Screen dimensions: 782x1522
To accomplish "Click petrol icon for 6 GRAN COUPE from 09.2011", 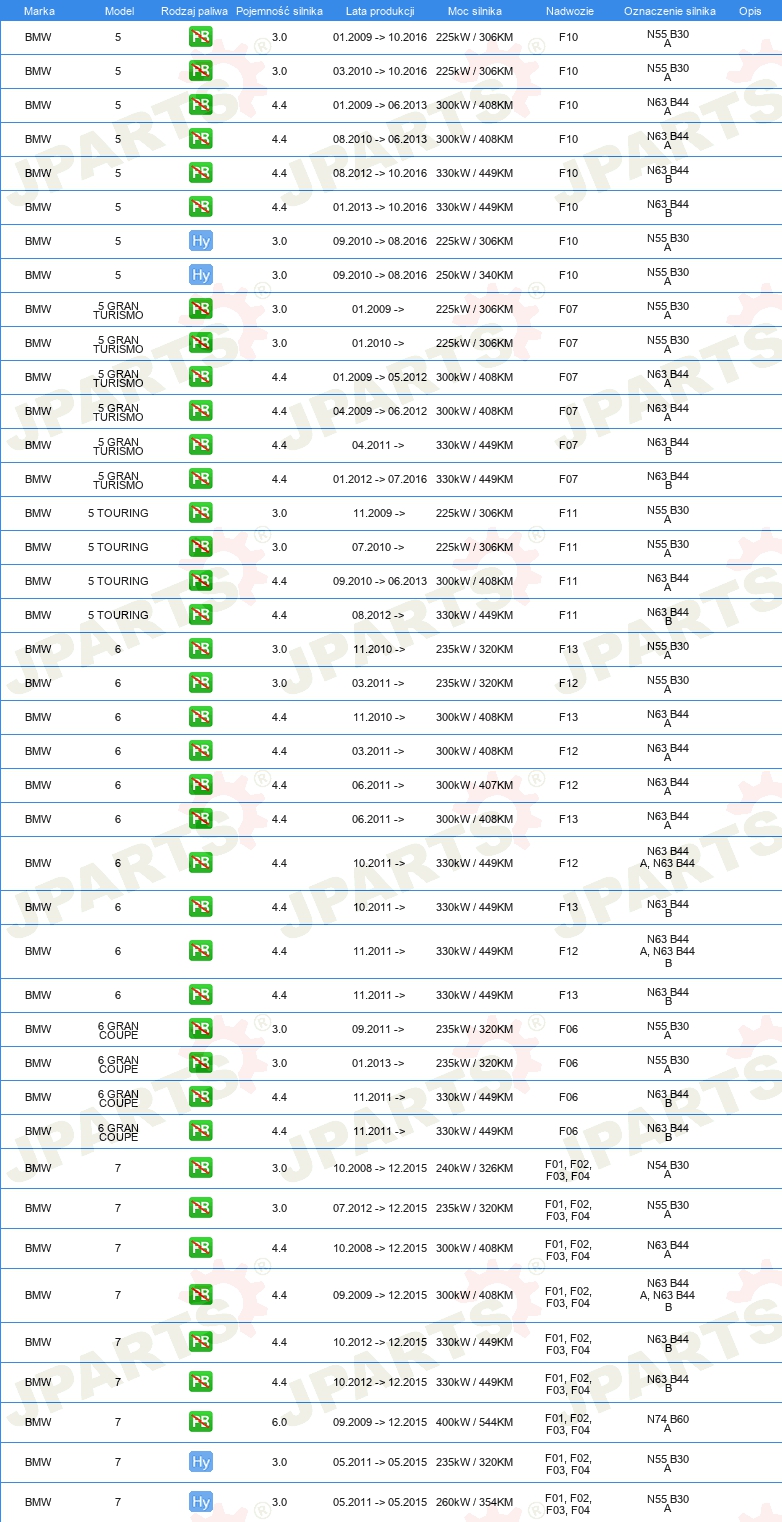I will [200, 1029].
